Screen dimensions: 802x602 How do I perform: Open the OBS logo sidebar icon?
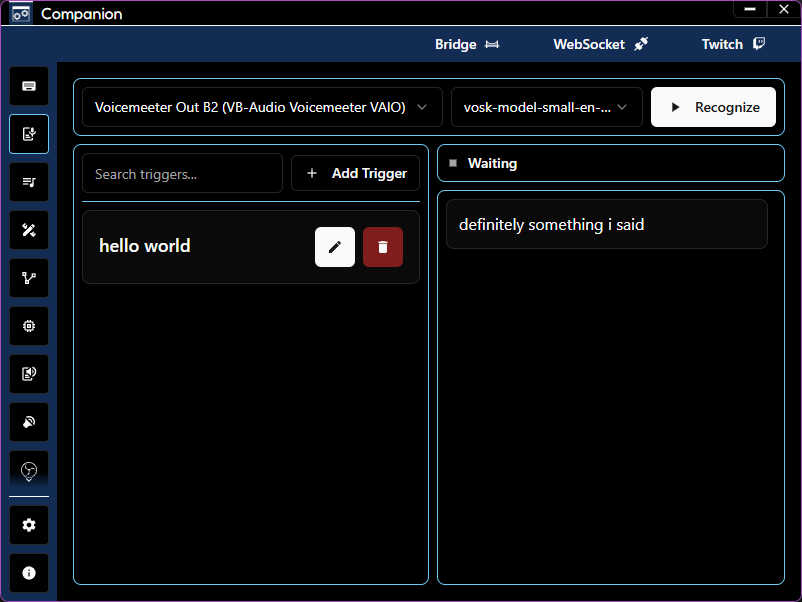(29, 470)
